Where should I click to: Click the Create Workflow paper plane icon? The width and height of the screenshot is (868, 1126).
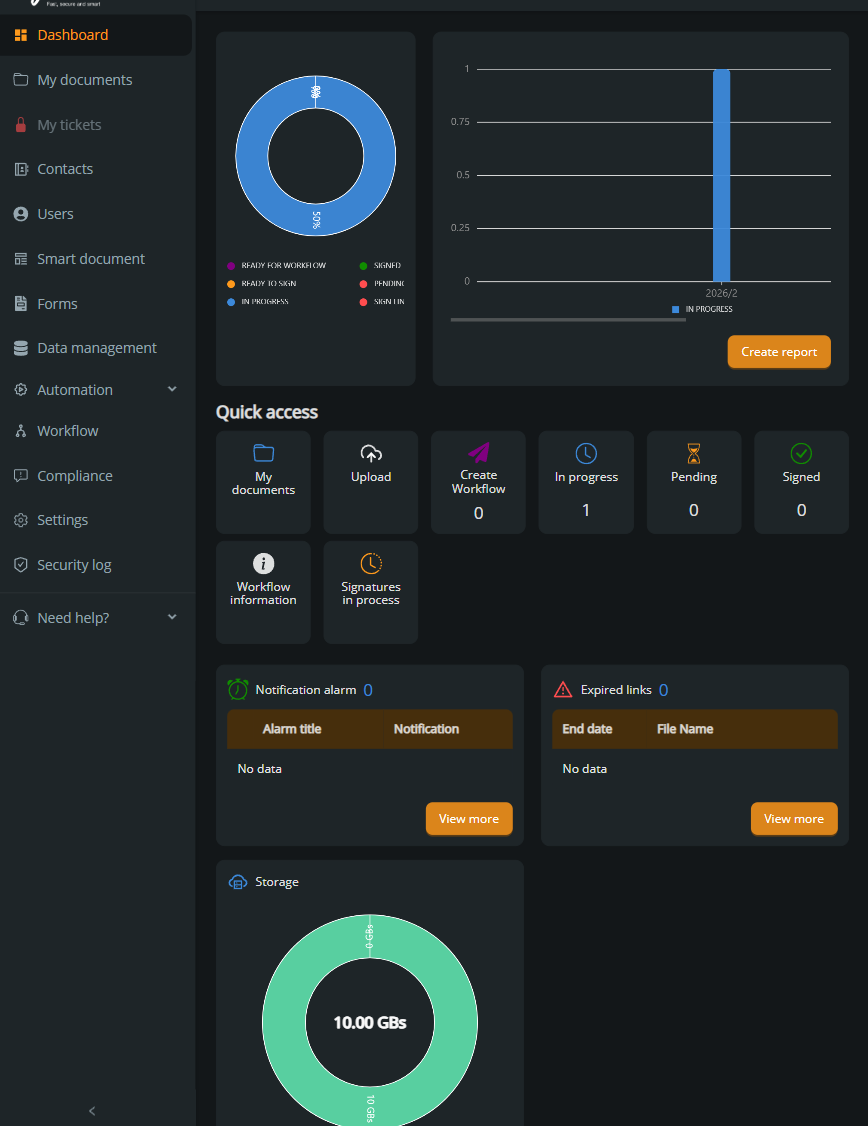click(x=478, y=452)
